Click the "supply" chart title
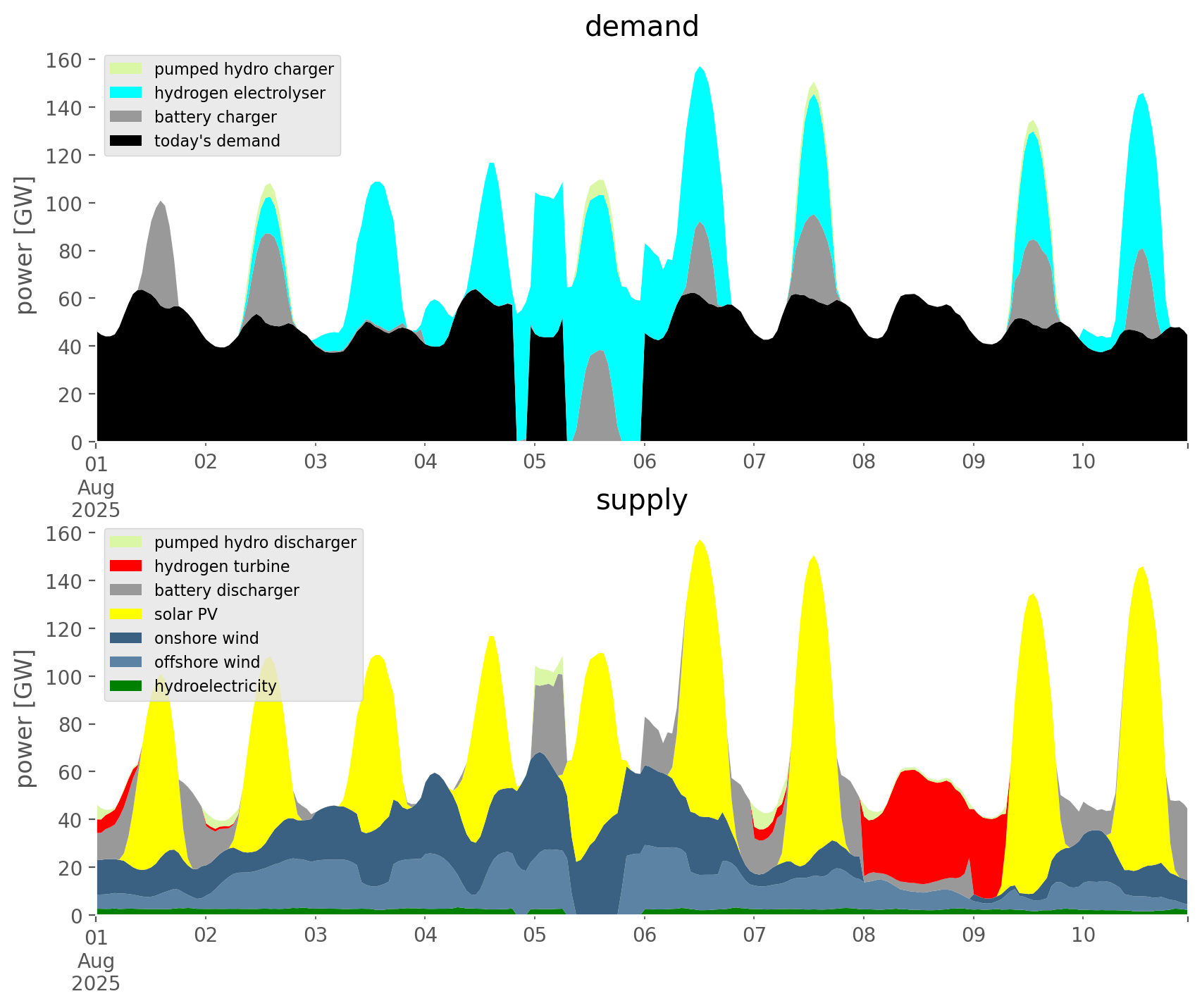 click(641, 500)
